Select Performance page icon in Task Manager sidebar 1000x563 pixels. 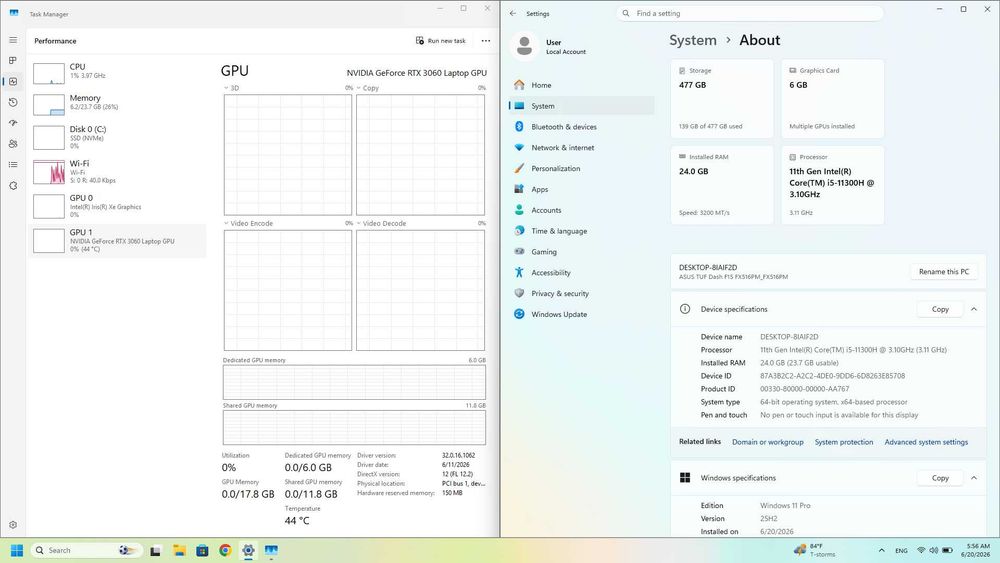tap(13, 82)
